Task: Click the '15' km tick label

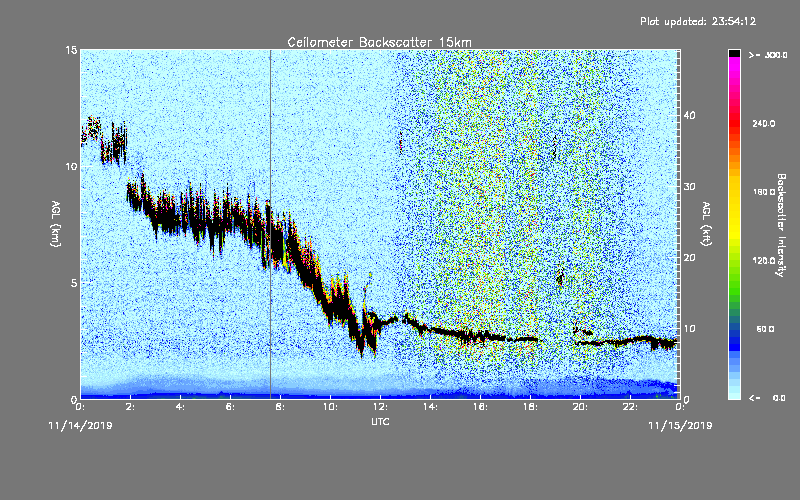Action: (71, 50)
